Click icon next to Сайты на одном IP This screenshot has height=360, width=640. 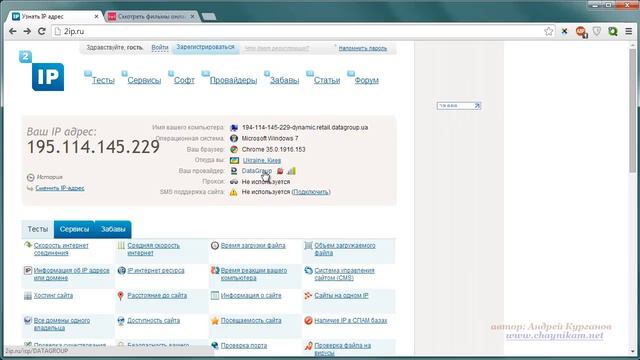tap(308, 296)
